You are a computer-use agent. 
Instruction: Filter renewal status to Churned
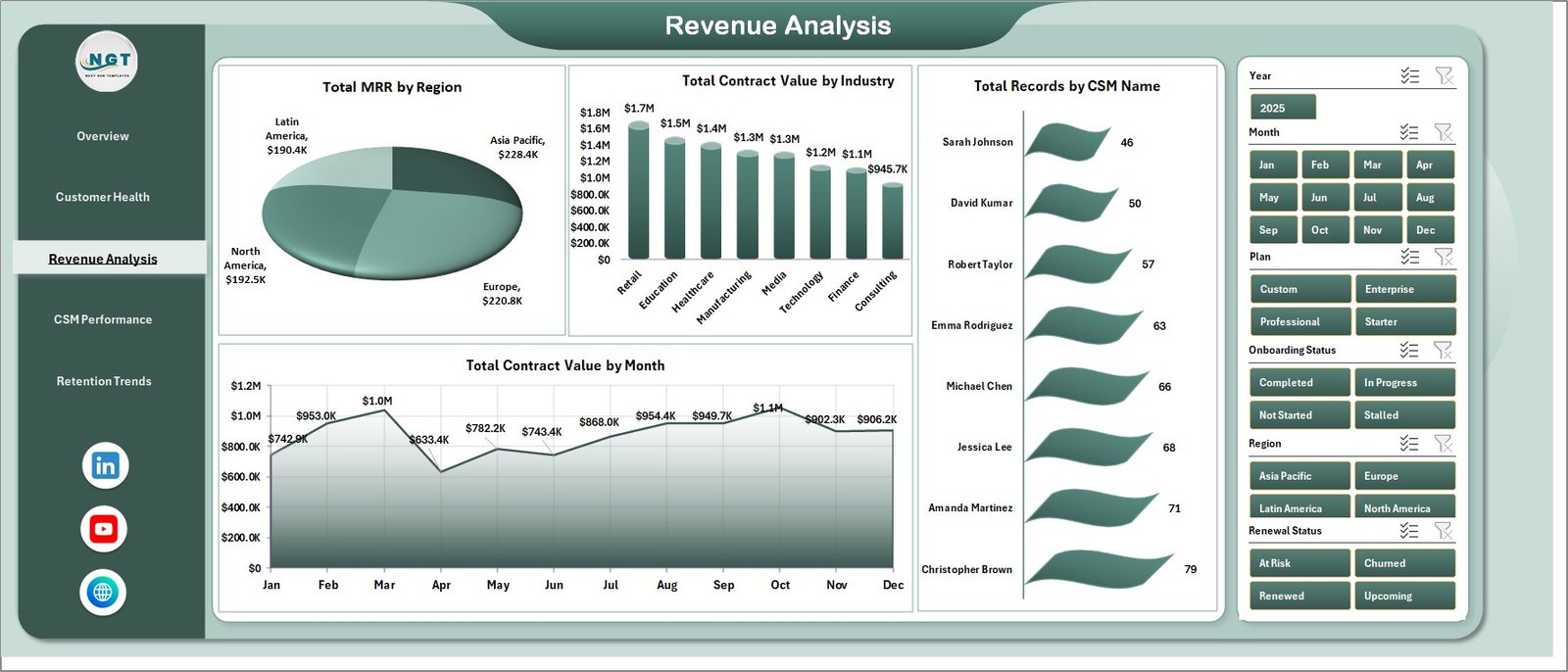(1405, 563)
